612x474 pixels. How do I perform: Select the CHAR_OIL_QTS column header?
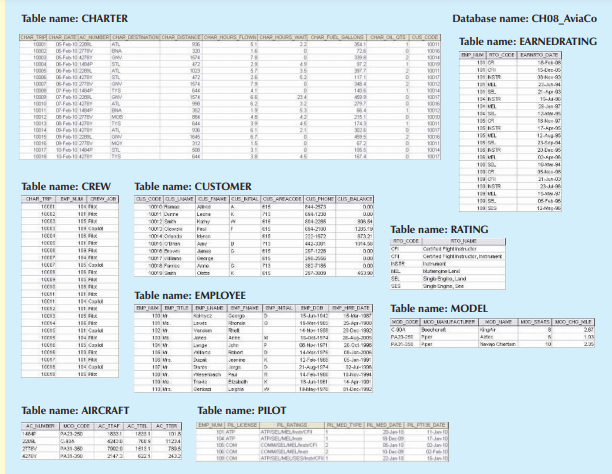(x=388, y=37)
